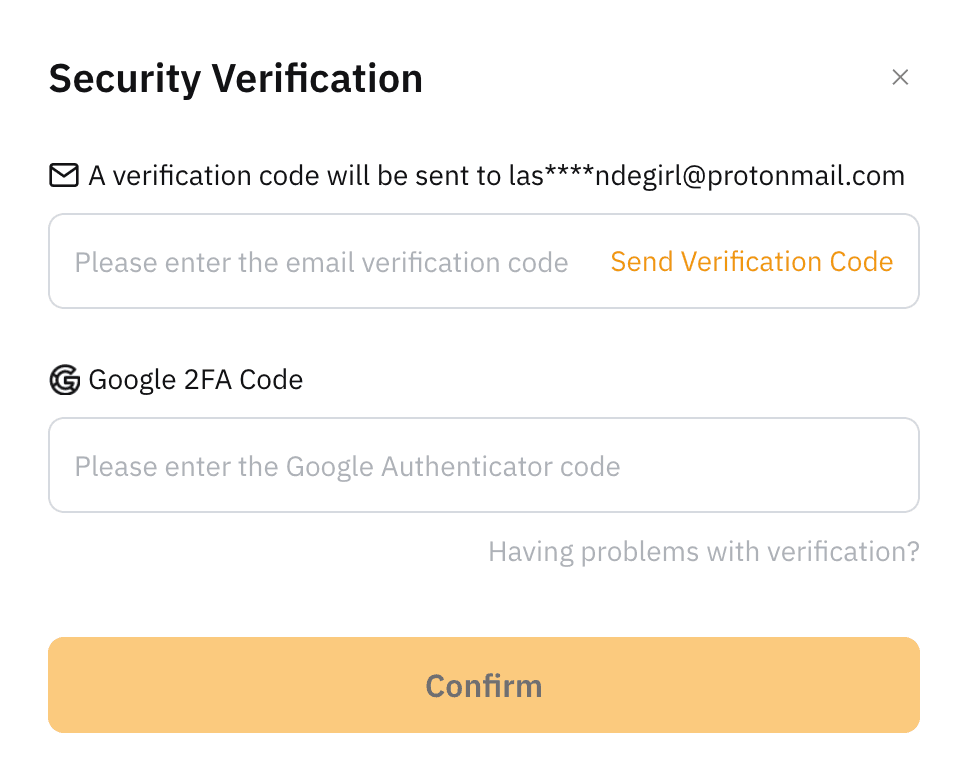Select the G icon next to 2FA label
This screenshot has height=778, width=970.
[65, 380]
